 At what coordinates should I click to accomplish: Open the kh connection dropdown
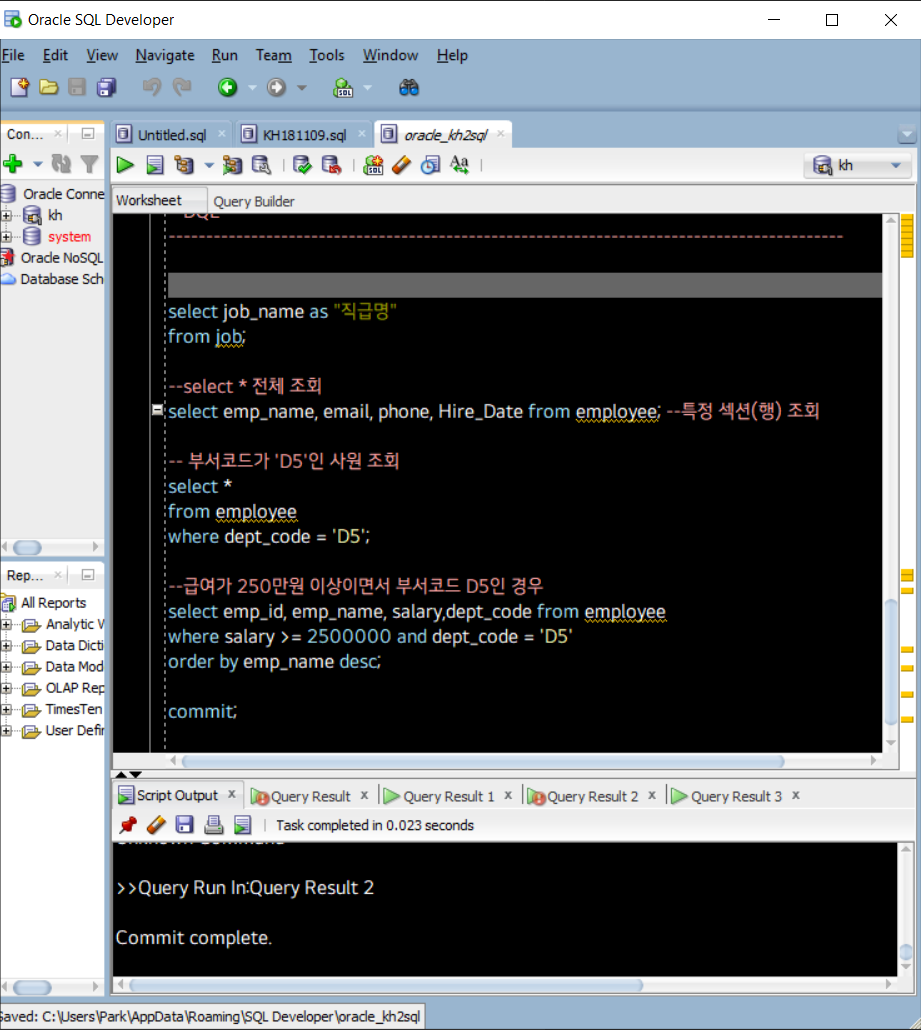click(895, 165)
